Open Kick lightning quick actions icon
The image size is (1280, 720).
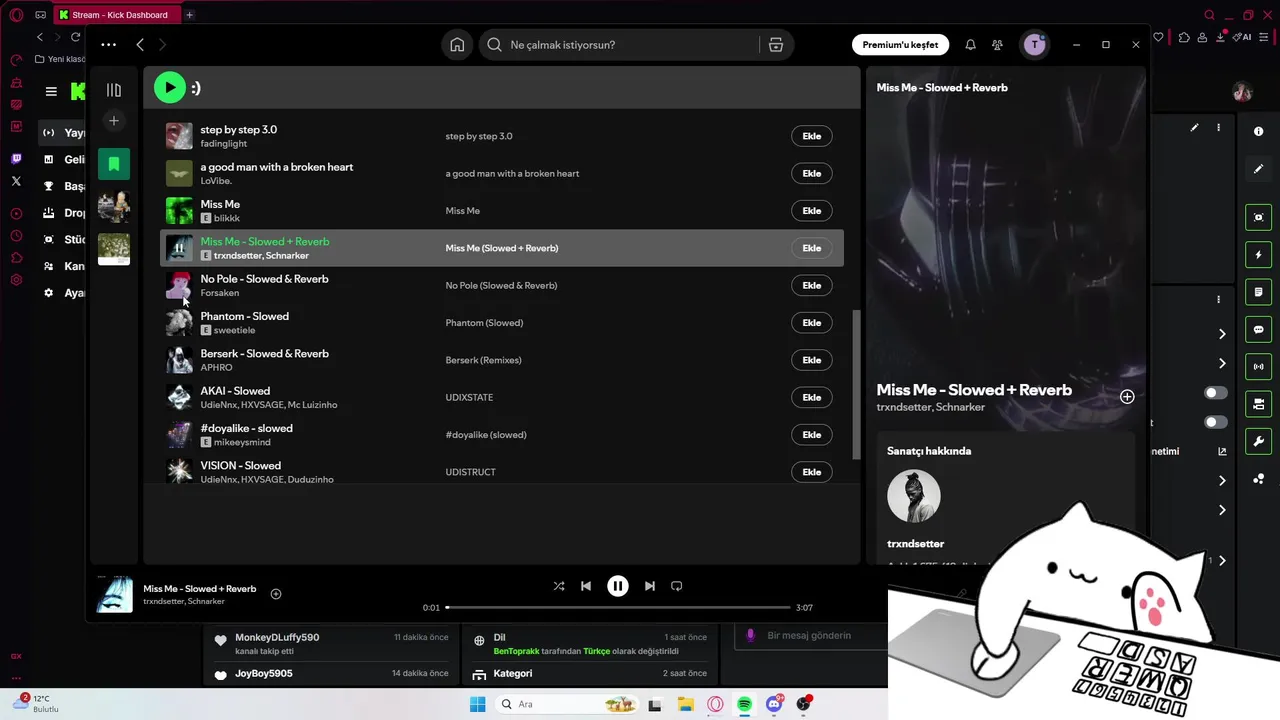coord(1259,255)
